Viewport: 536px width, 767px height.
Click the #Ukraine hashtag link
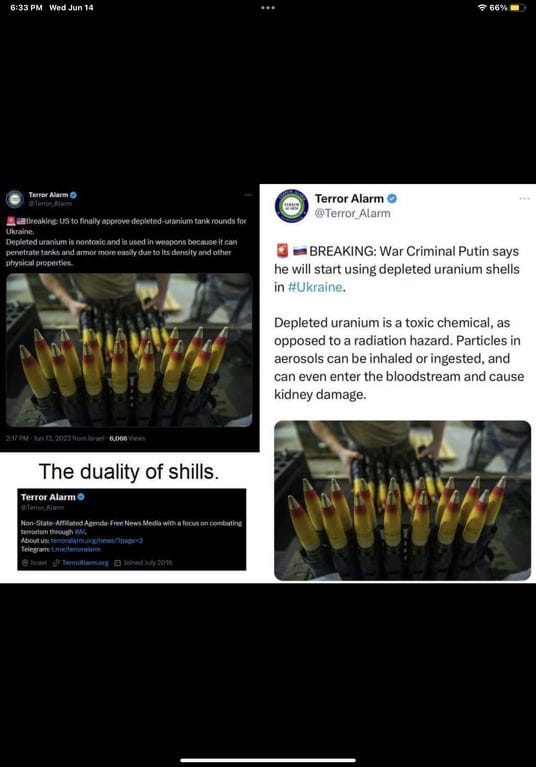coord(315,287)
